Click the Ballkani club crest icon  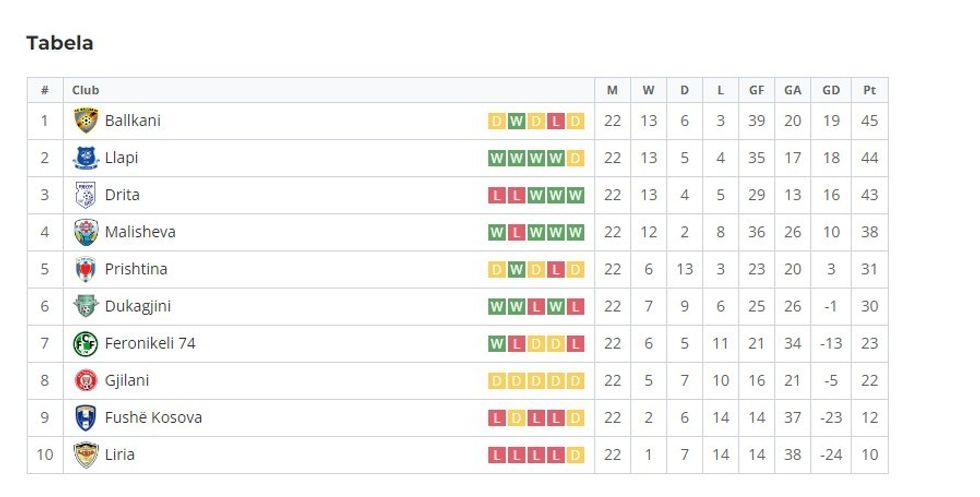point(86,121)
